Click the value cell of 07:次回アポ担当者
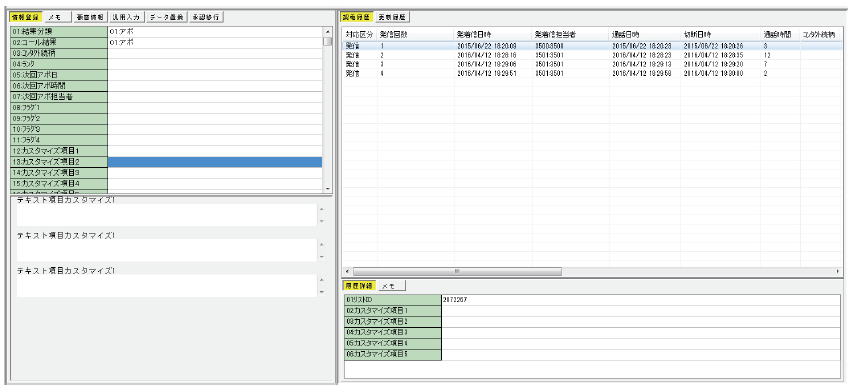Viewport: 852px width, 392px height. point(215,97)
